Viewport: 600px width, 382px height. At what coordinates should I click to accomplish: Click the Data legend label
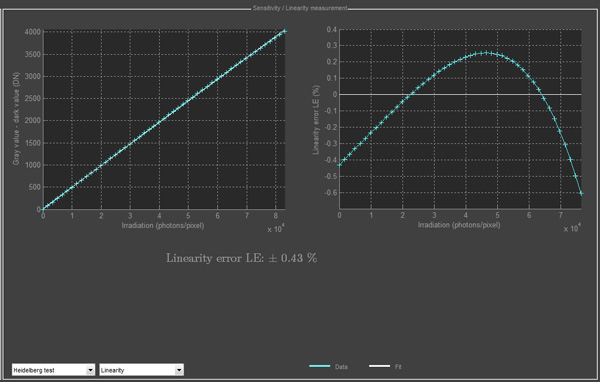tap(341, 367)
